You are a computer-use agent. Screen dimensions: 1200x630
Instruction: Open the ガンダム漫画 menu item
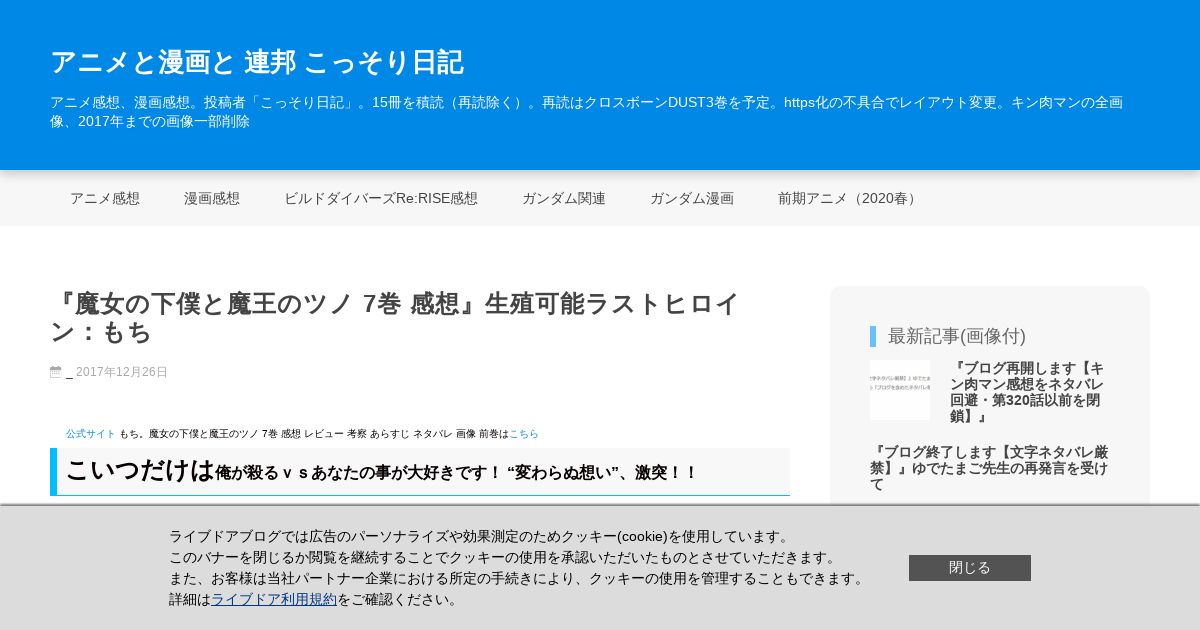[x=692, y=198]
